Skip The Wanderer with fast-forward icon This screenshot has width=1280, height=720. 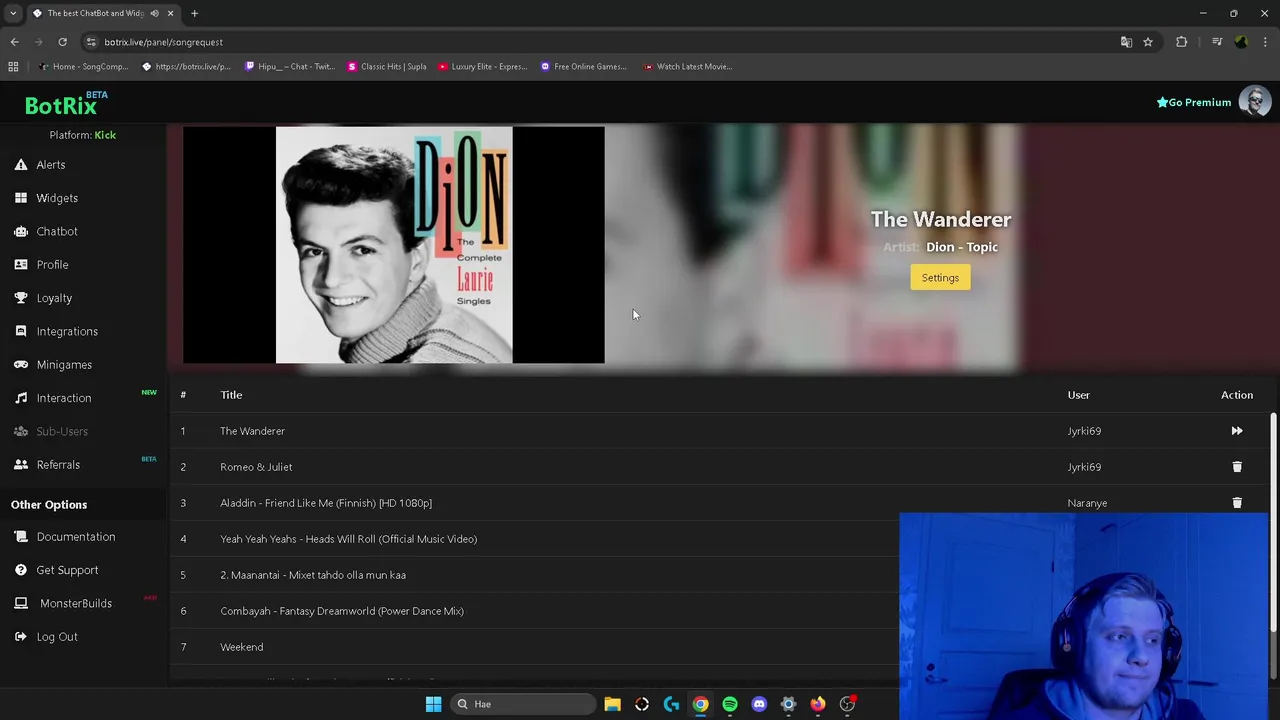tap(1237, 431)
